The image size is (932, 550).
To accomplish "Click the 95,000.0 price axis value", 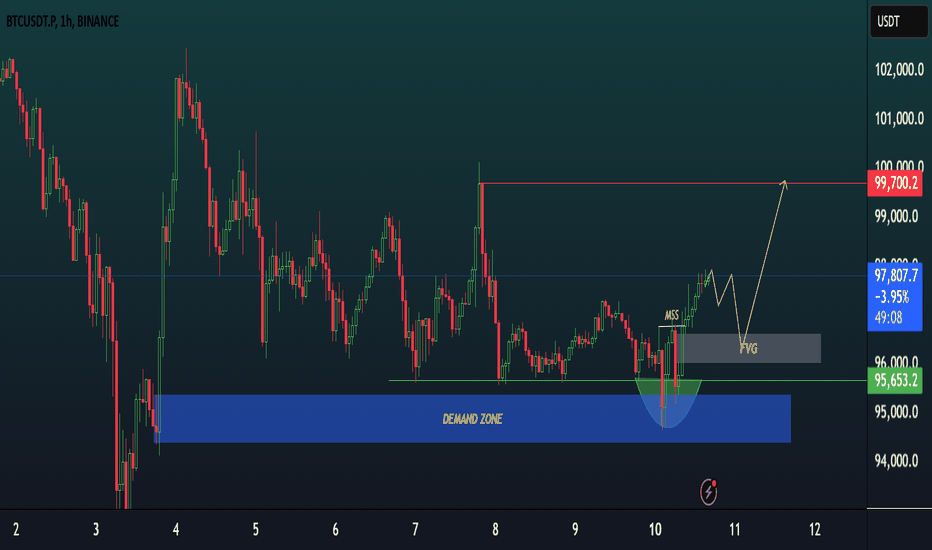I will pos(896,411).
